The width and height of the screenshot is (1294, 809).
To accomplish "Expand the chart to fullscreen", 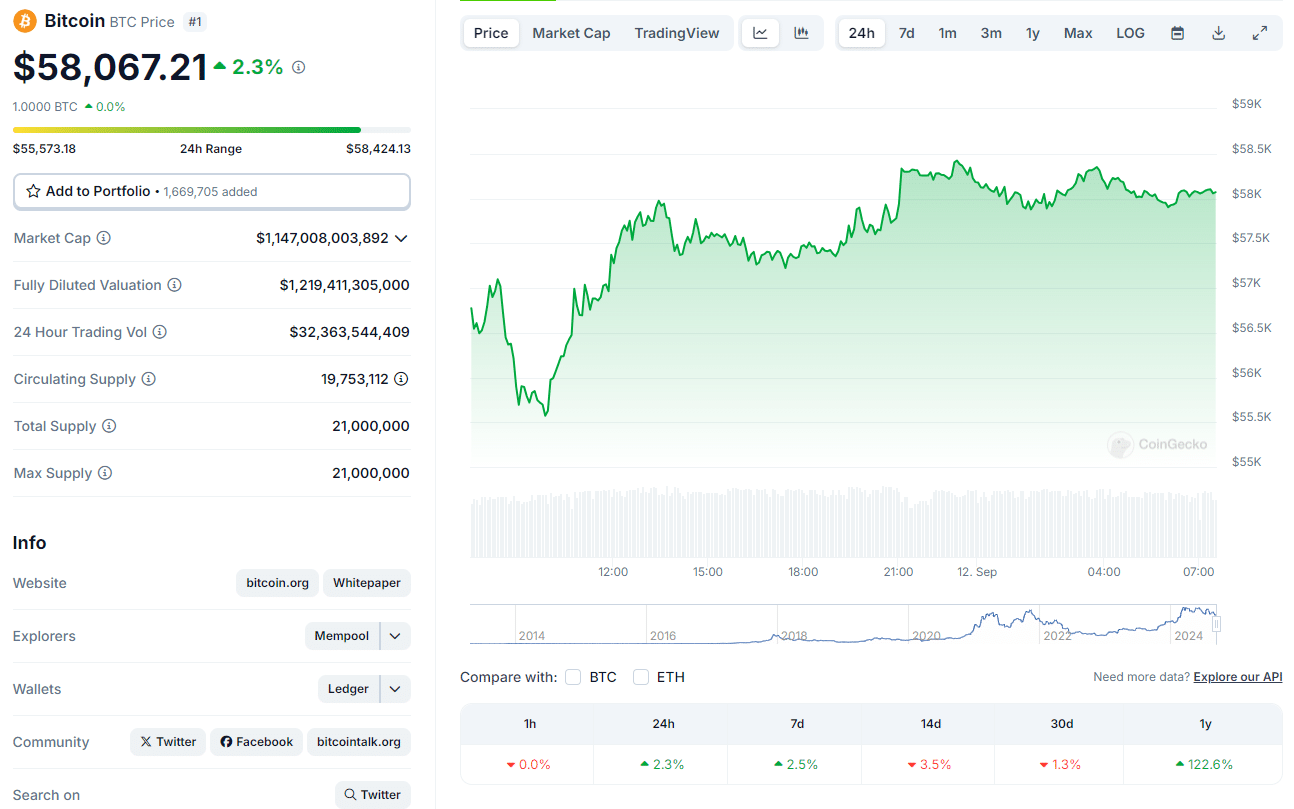I will click(1260, 32).
